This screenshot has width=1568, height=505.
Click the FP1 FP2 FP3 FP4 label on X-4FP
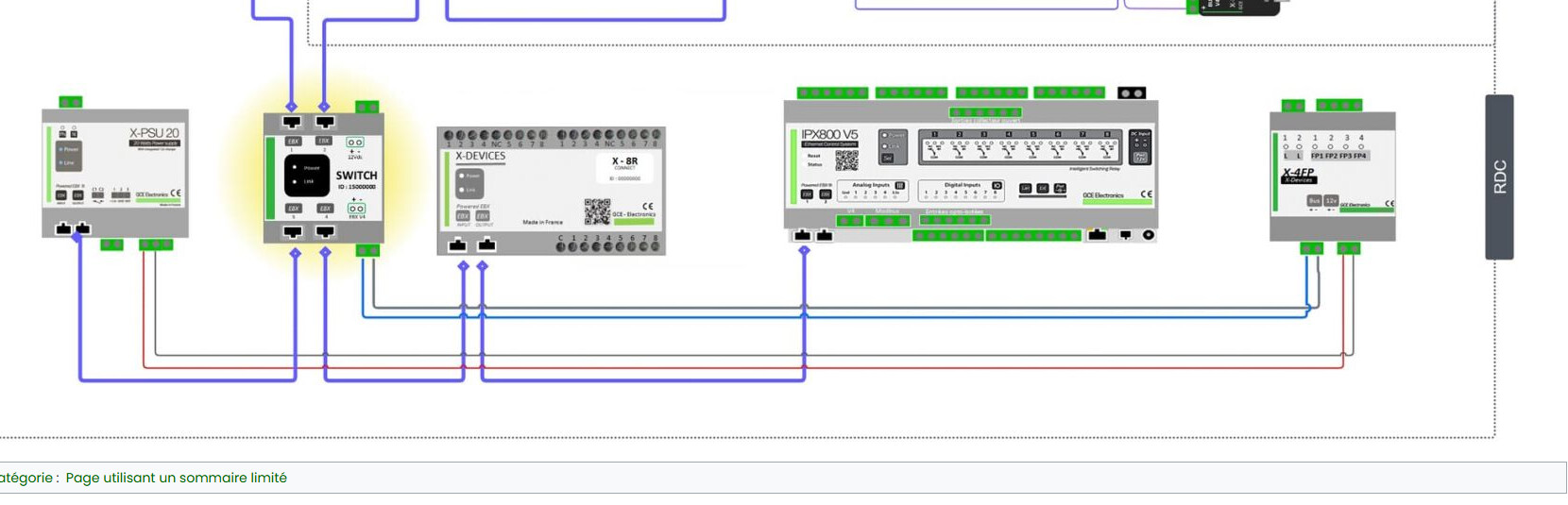click(1338, 156)
